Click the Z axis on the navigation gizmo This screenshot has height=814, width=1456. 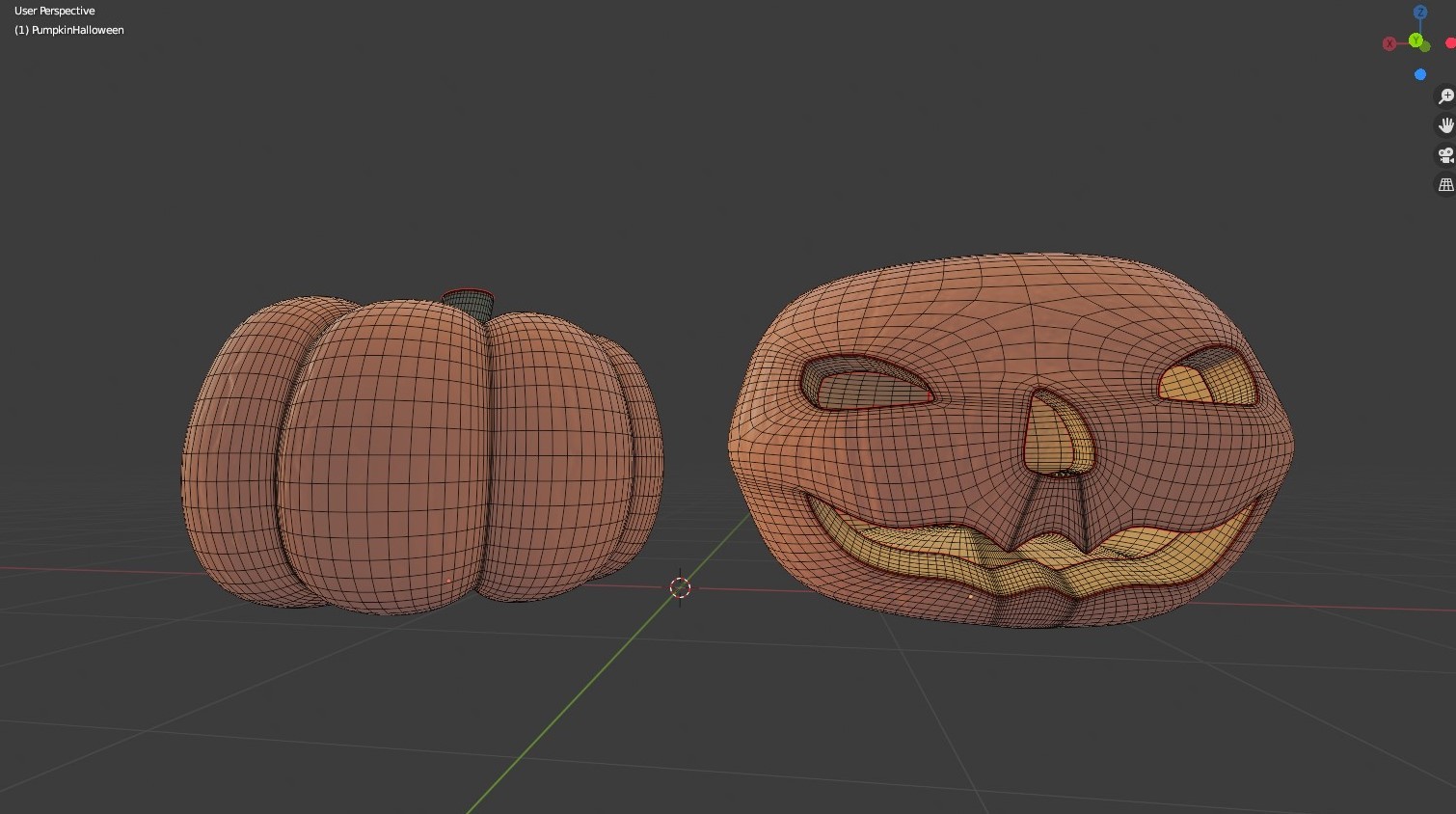click(x=1420, y=12)
